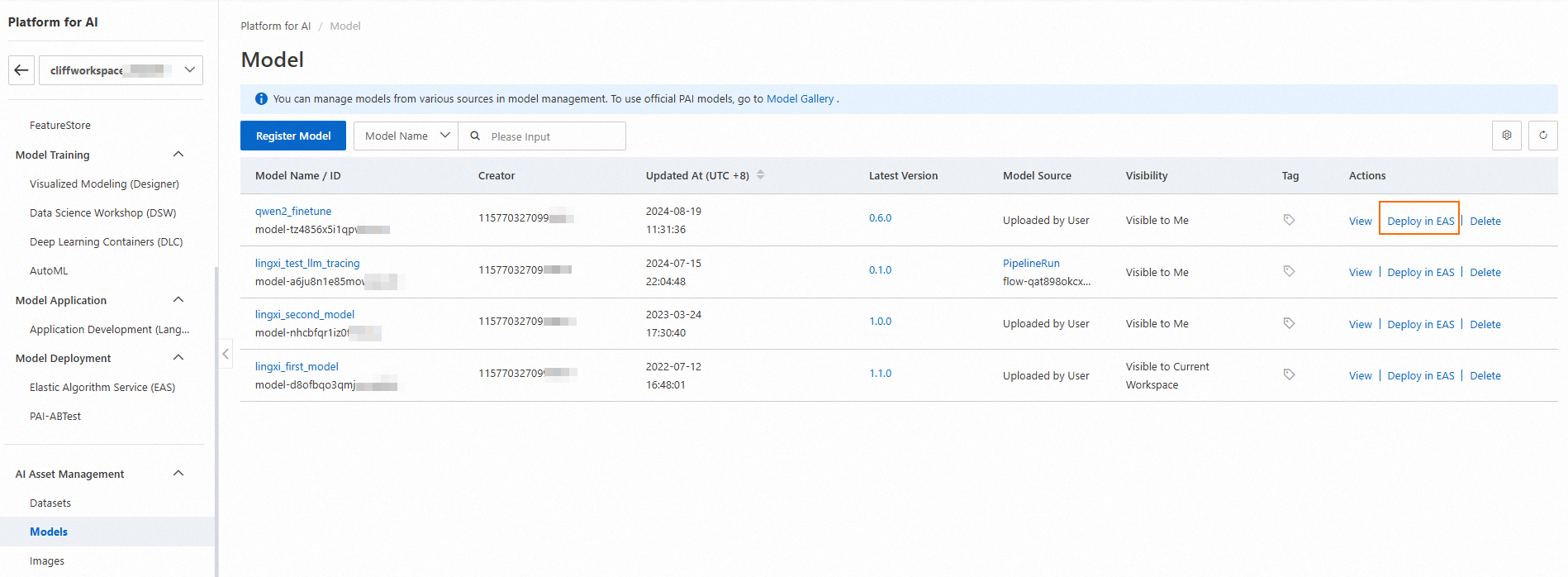Open version 1.1.0 link
This screenshot has height=577, width=1568.
(880, 373)
